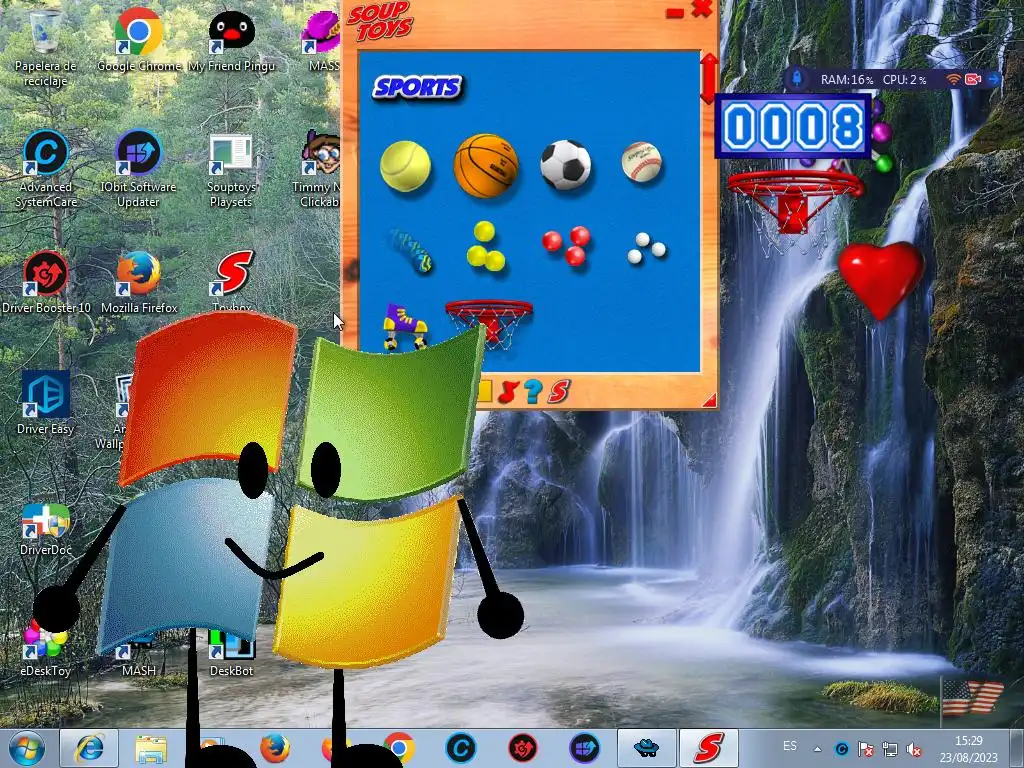Image resolution: width=1024 pixels, height=768 pixels.
Task: Open the Windows Start menu orb
Action: coord(26,748)
